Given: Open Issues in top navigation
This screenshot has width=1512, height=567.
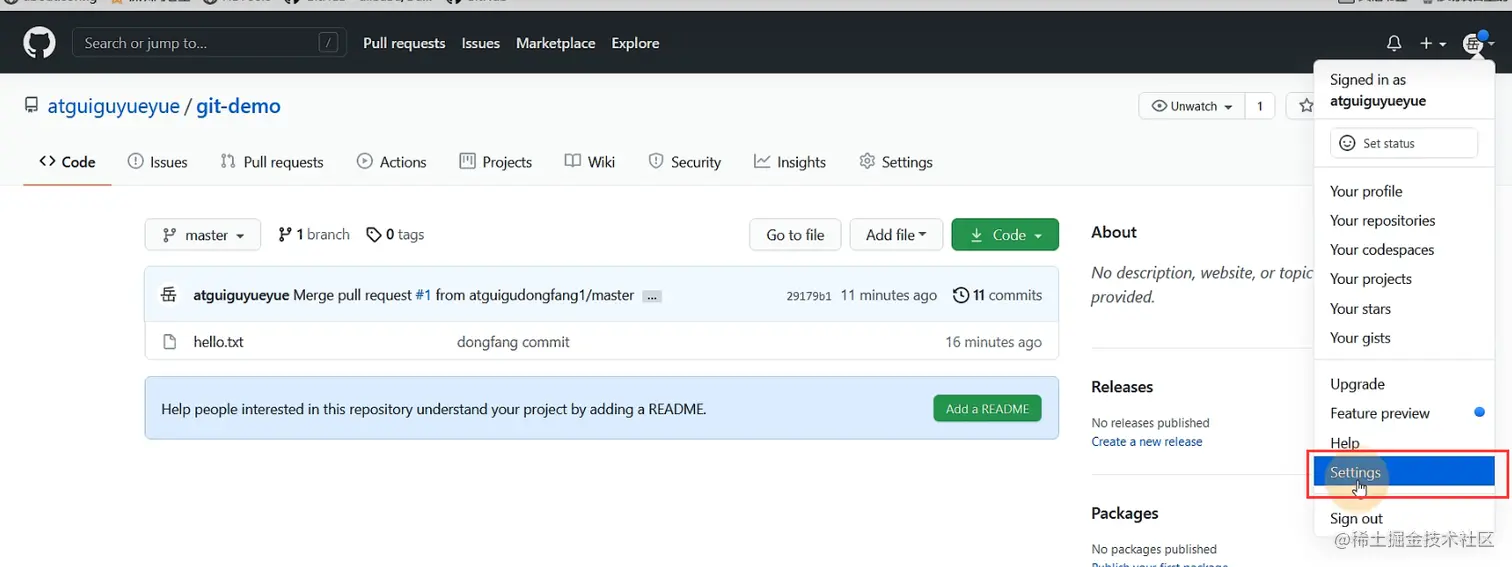Looking at the screenshot, I should [480, 43].
